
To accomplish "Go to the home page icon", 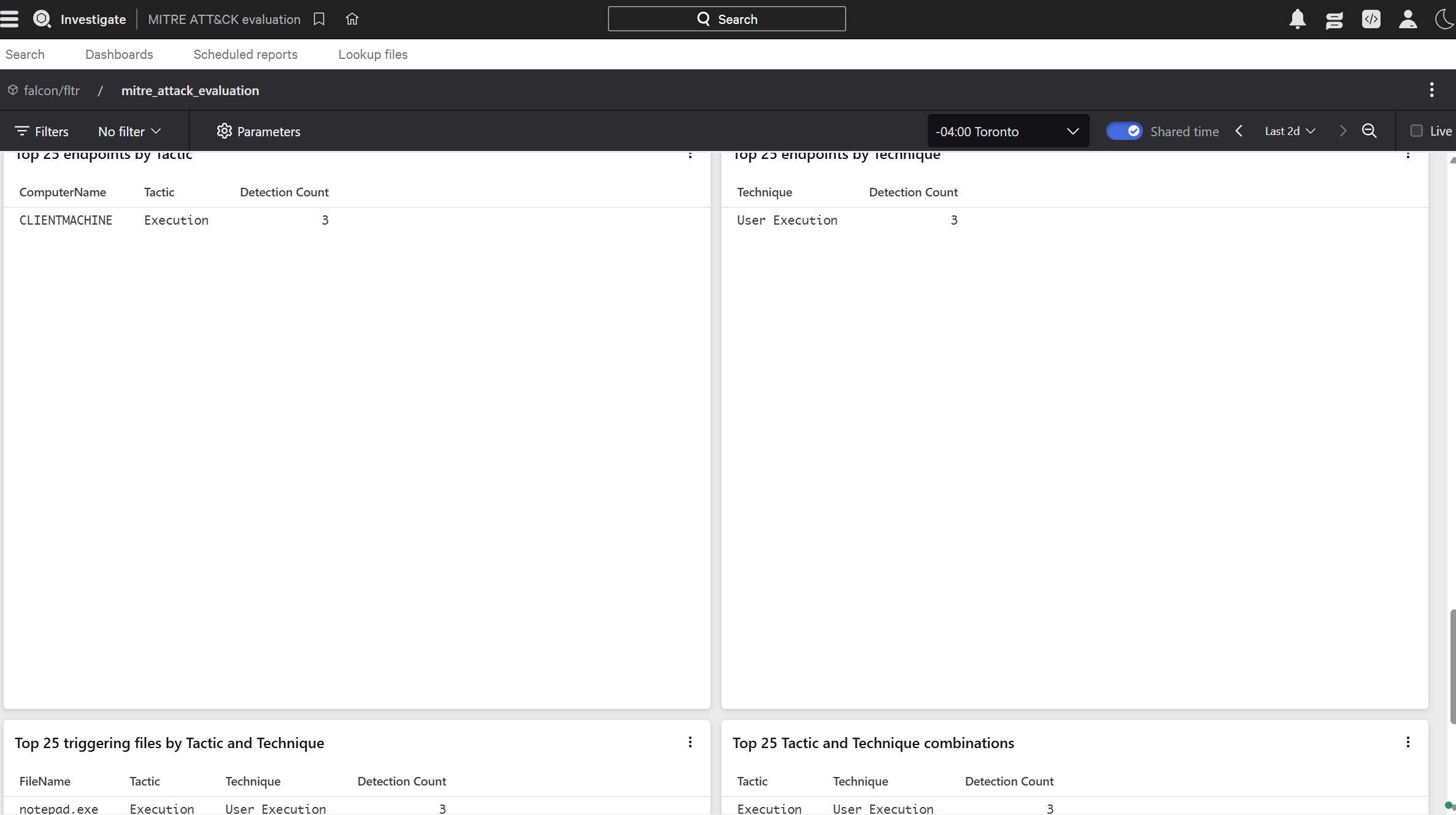I will [x=352, y=19].
